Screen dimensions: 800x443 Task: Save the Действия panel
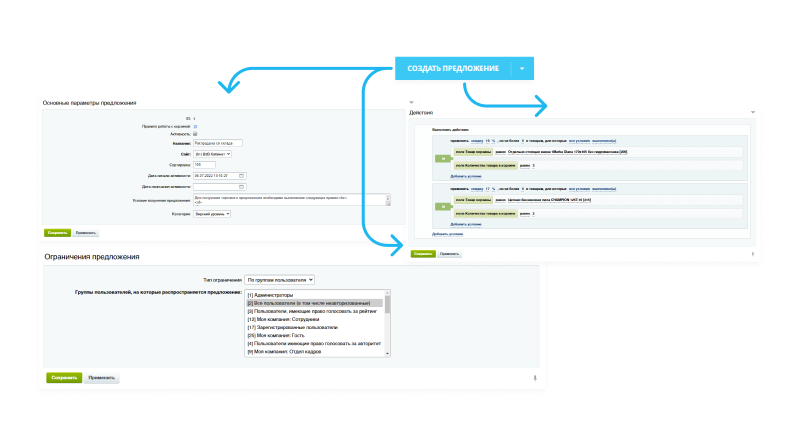click(x=423, y=254)
